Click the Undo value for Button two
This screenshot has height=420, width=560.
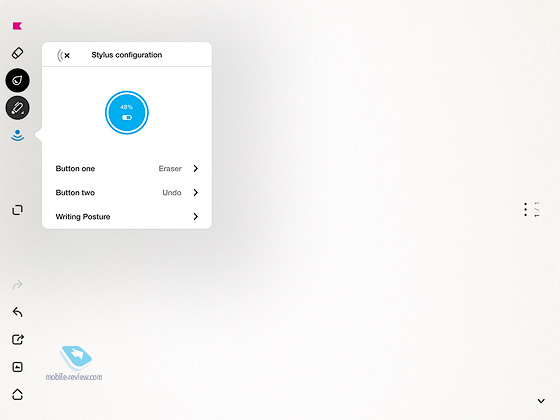click(172, 192)
